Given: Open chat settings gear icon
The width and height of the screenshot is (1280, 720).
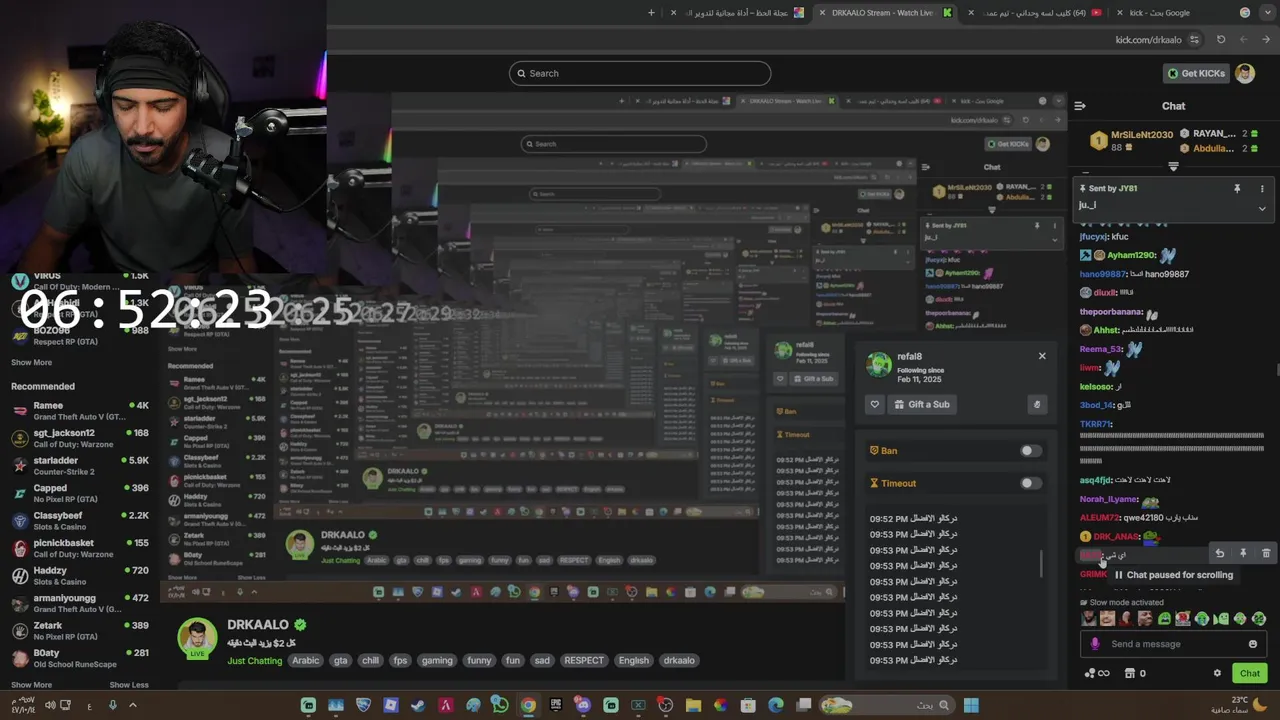Looking at the screenshot, I should tap(1217, 673).
